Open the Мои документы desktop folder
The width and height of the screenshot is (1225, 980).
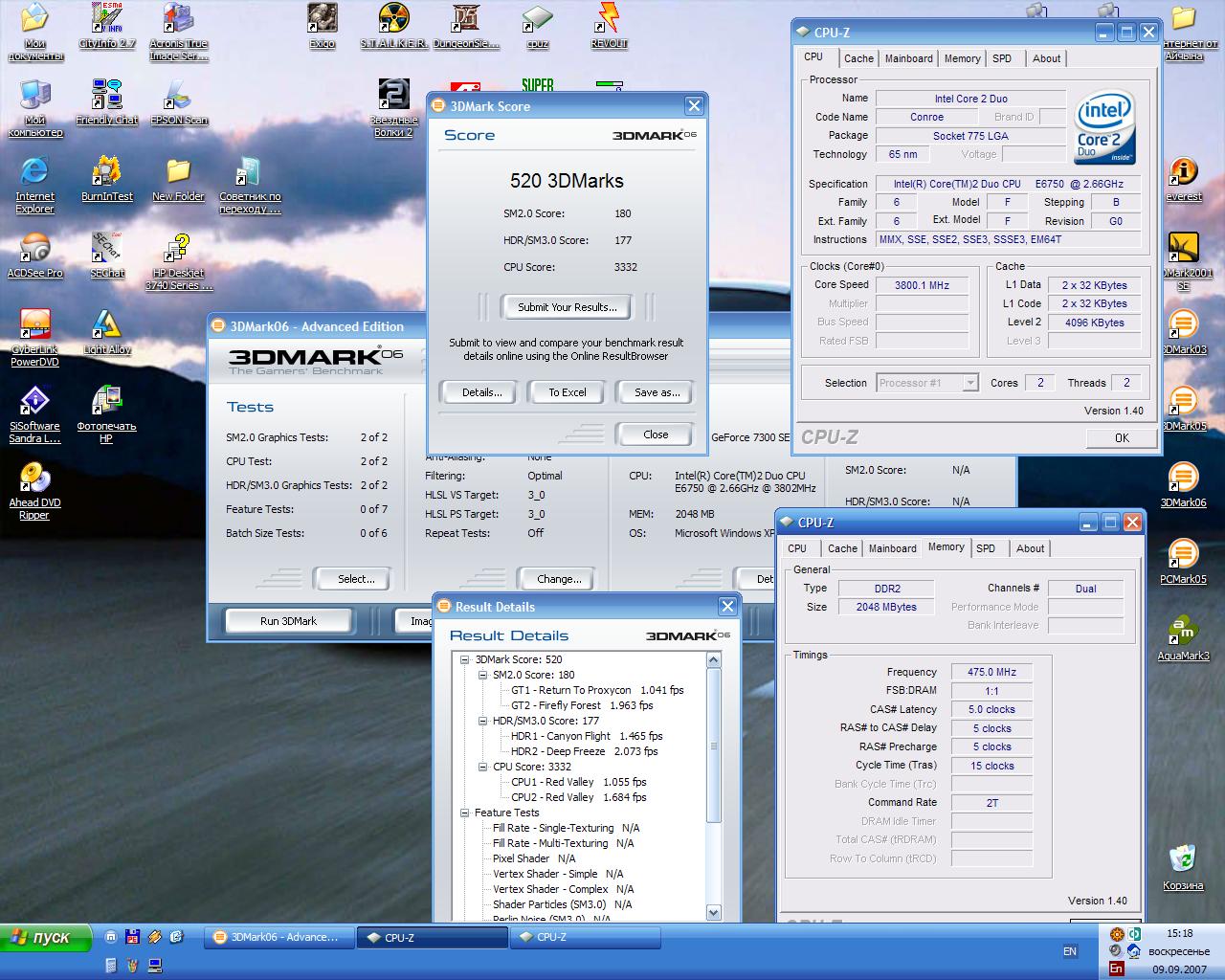[35, 32]
